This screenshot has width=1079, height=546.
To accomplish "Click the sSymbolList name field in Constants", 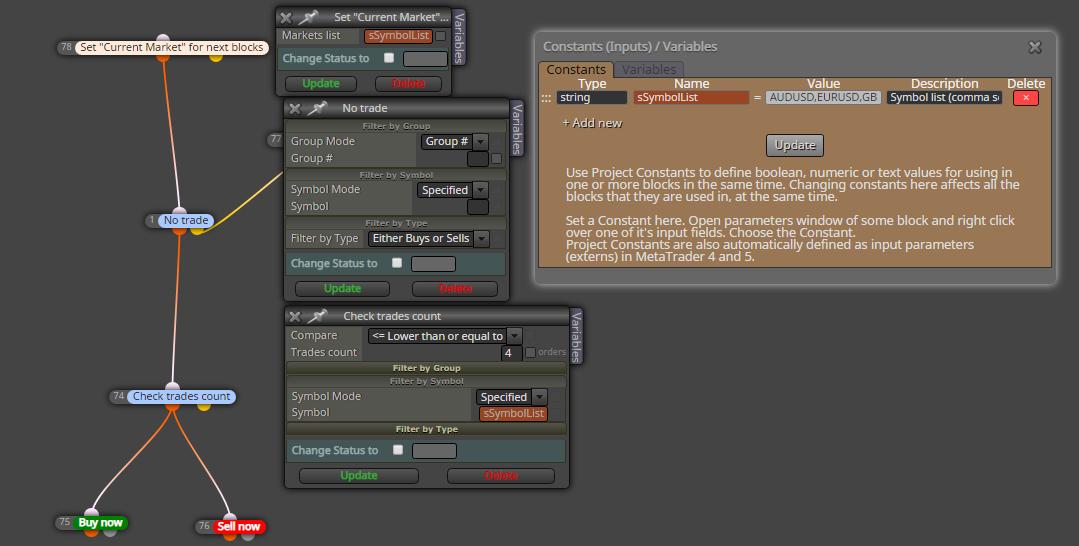I will point(691,98).
